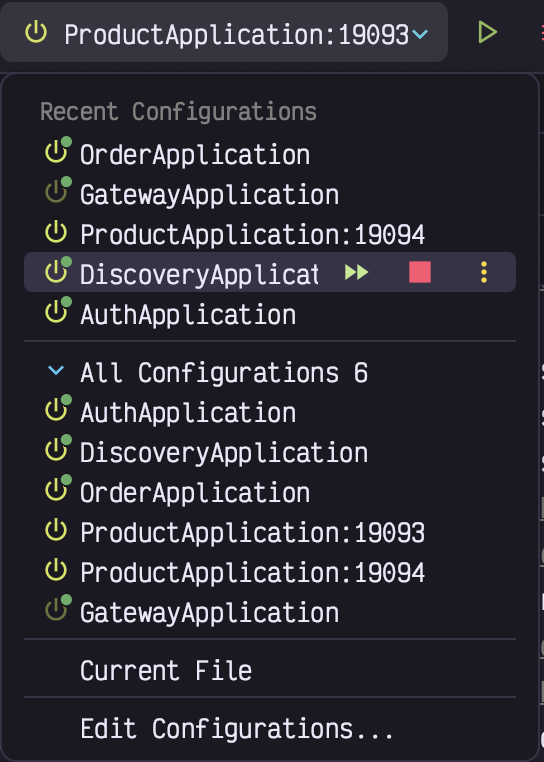This screenshot has width=544, height=762.
Task: Select GatewayApplication under Recent Configurations
Action: [x=270, y=194]
